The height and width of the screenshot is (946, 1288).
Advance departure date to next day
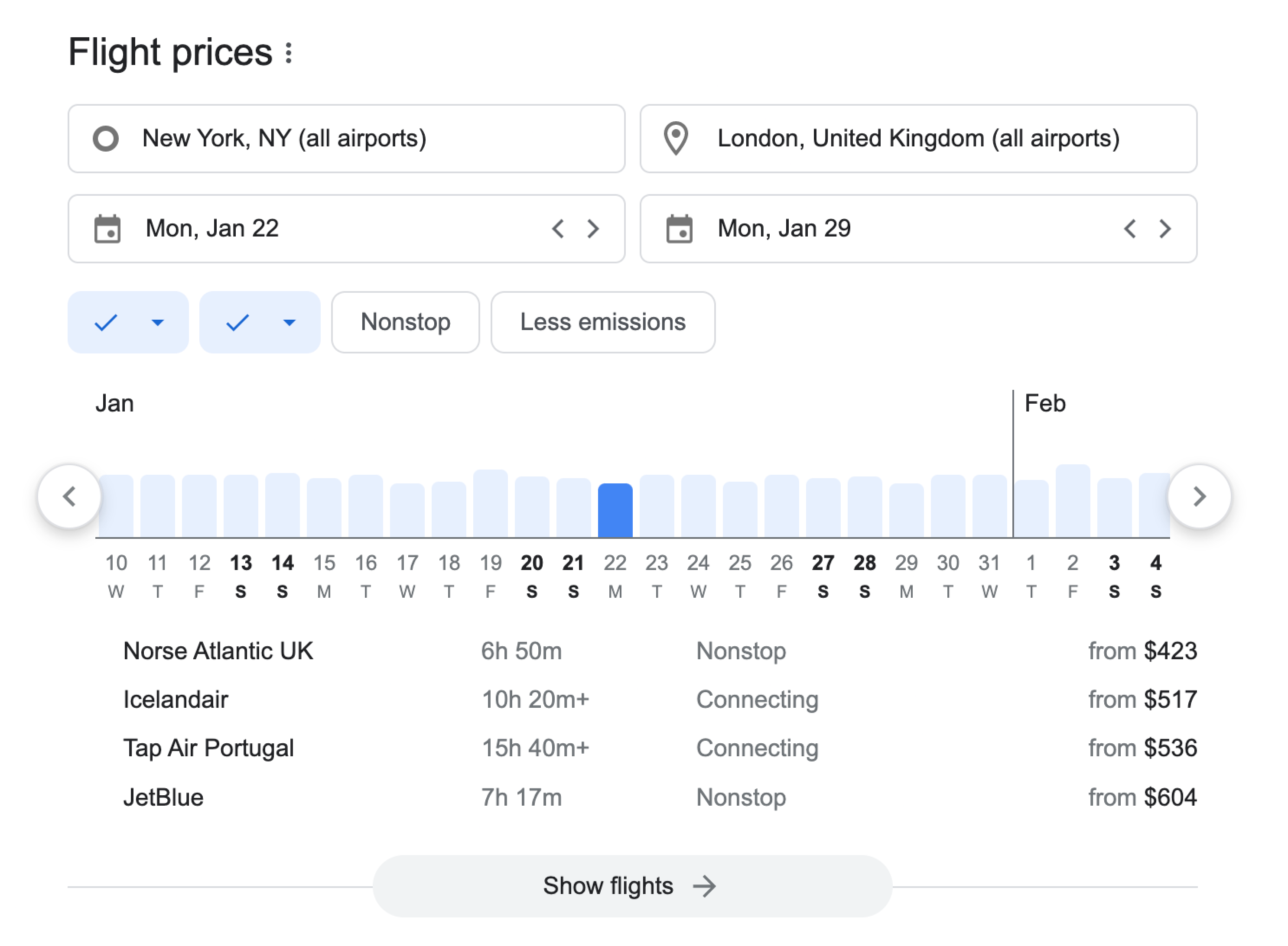(x=593, y=229)
